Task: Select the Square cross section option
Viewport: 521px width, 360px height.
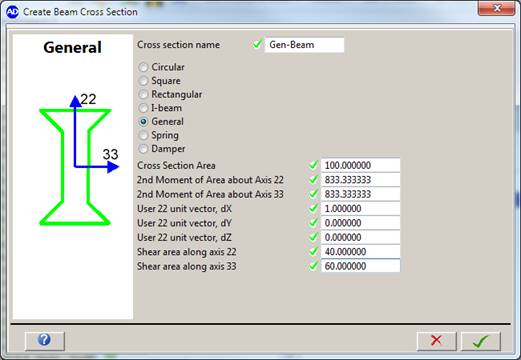Action: coord(143,81)
